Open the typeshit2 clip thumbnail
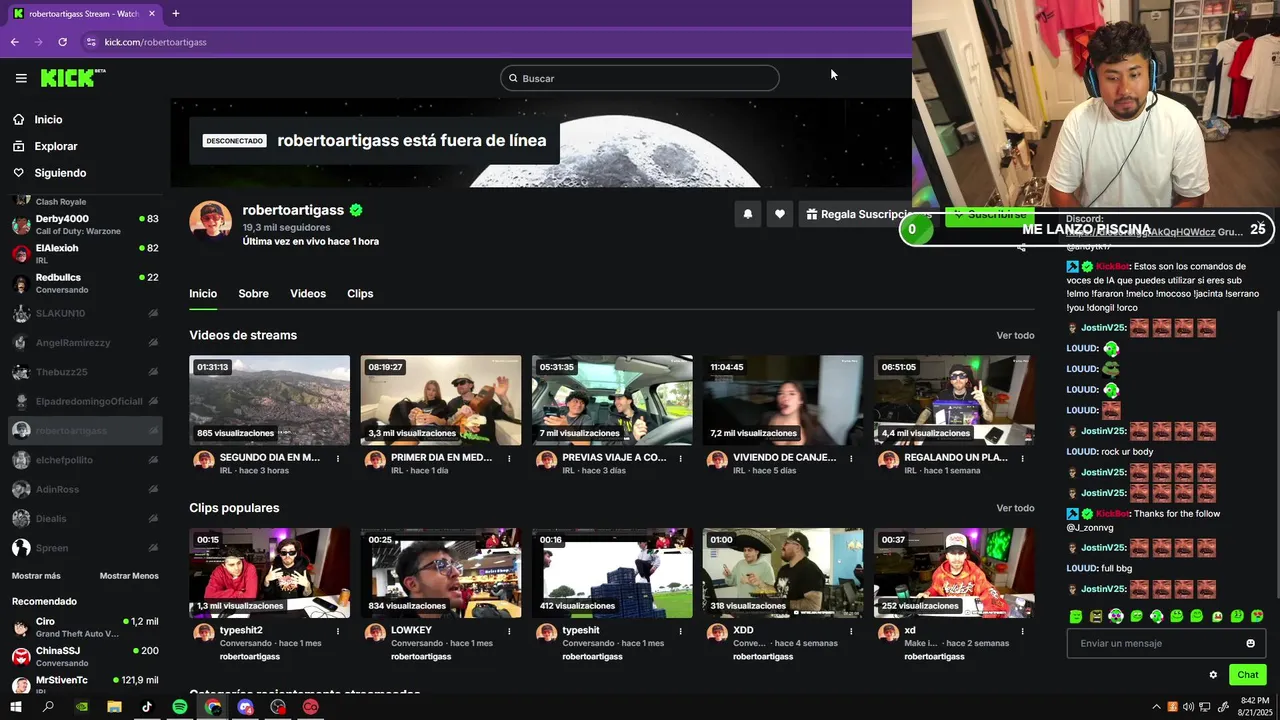Image resolution: width=1280 pixels, height=720 pixels. click(270, 573)
